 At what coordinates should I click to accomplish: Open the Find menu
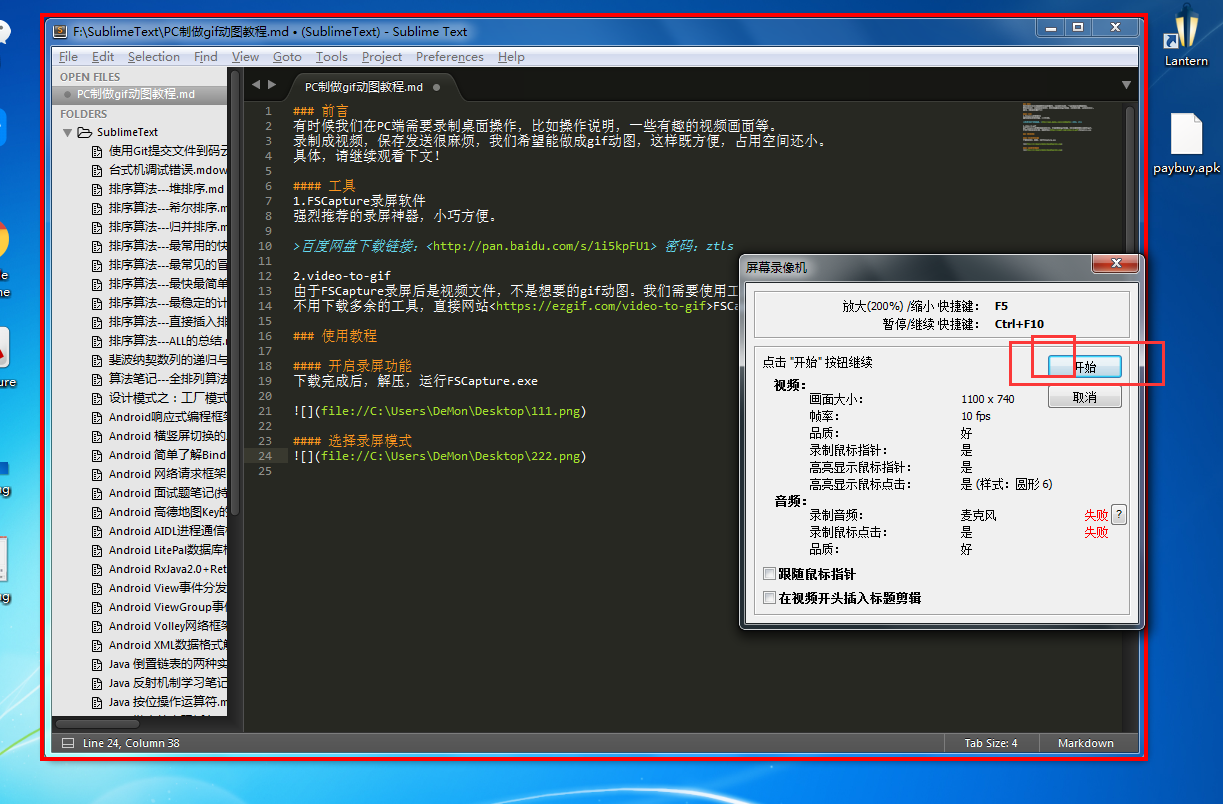tap(206, 57)
